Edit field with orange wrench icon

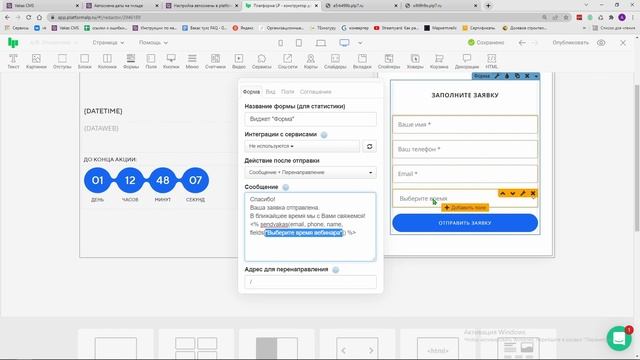tap(523, 193)
